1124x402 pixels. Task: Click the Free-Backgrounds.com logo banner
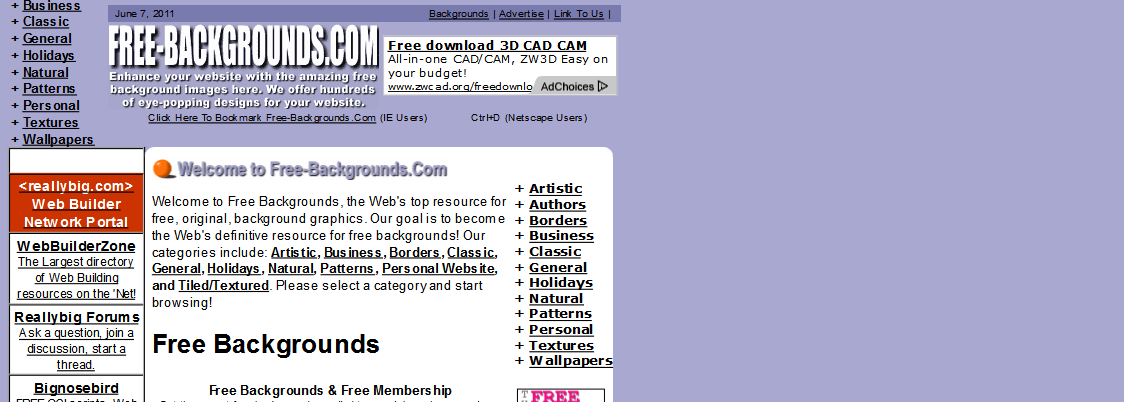pos(244,67)
